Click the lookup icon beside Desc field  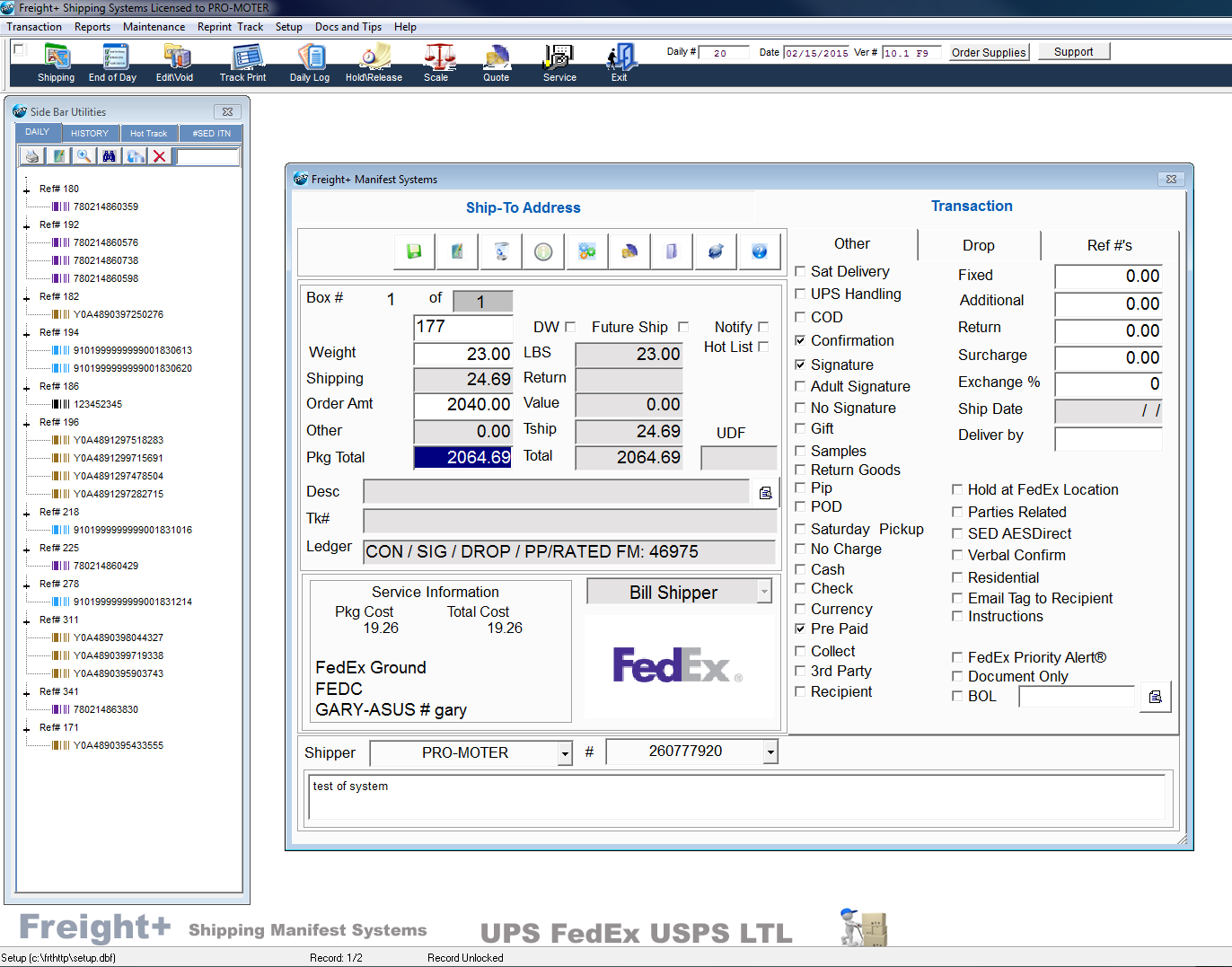765,492
